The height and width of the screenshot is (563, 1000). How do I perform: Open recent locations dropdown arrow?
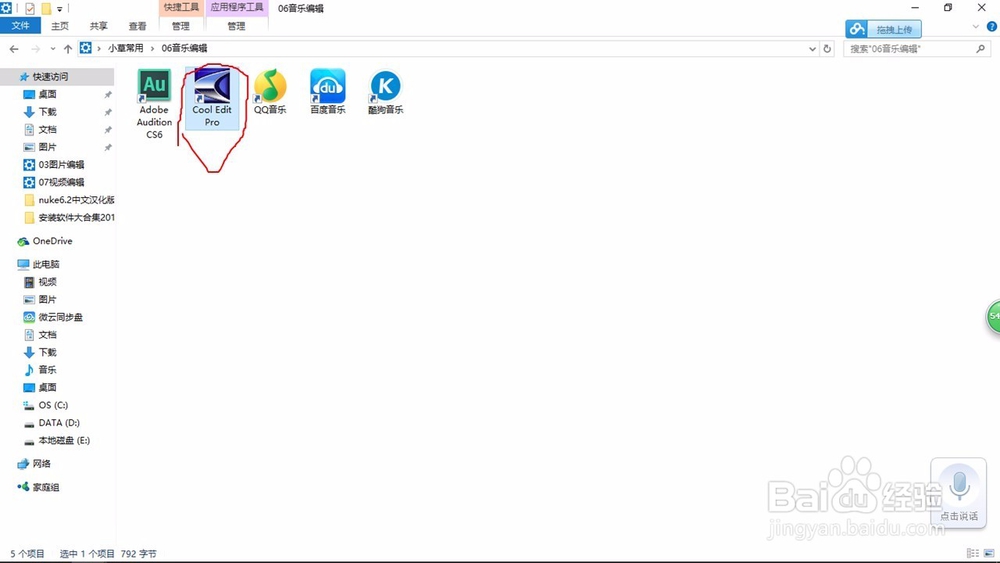point(53,48)
